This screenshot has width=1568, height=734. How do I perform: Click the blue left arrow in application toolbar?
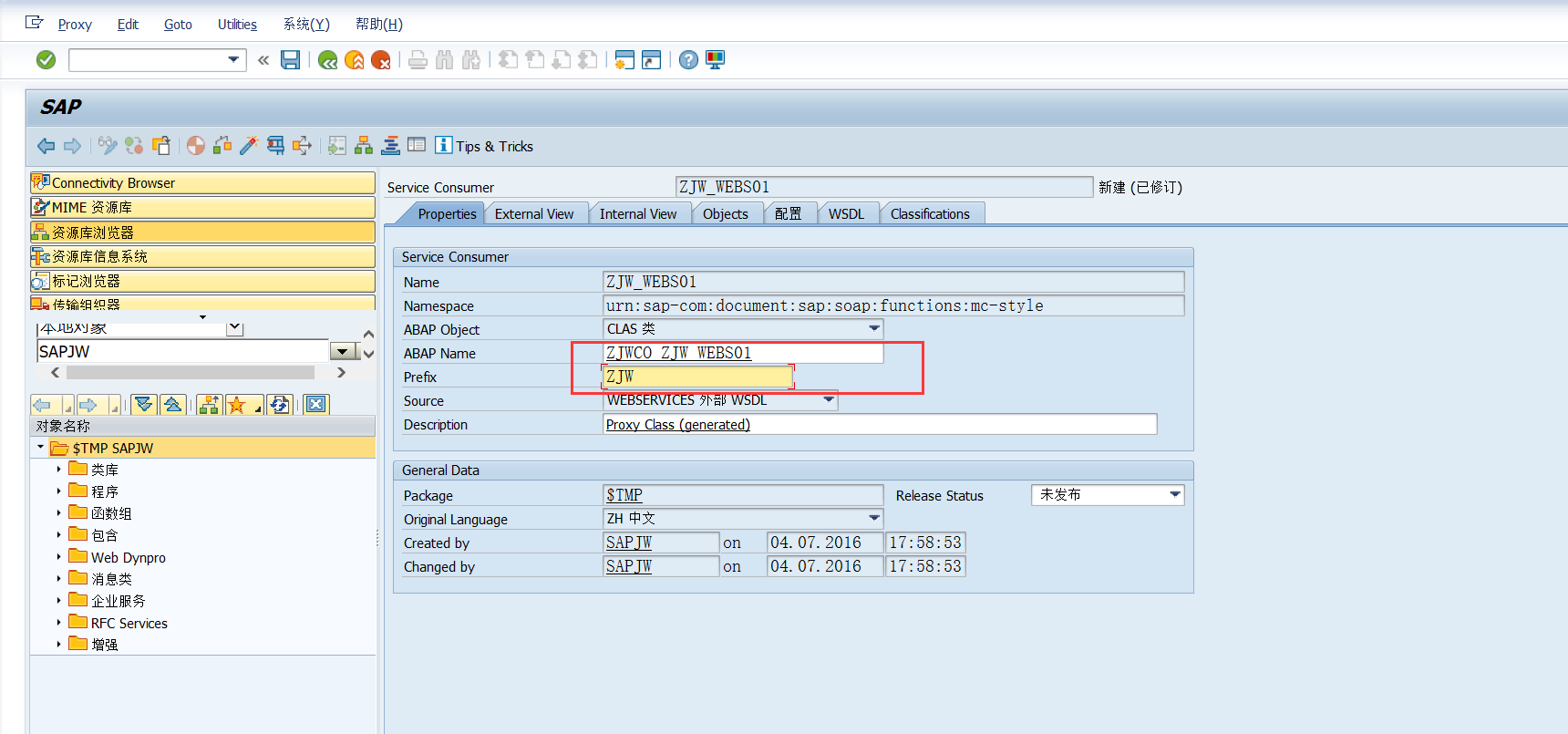46,146
